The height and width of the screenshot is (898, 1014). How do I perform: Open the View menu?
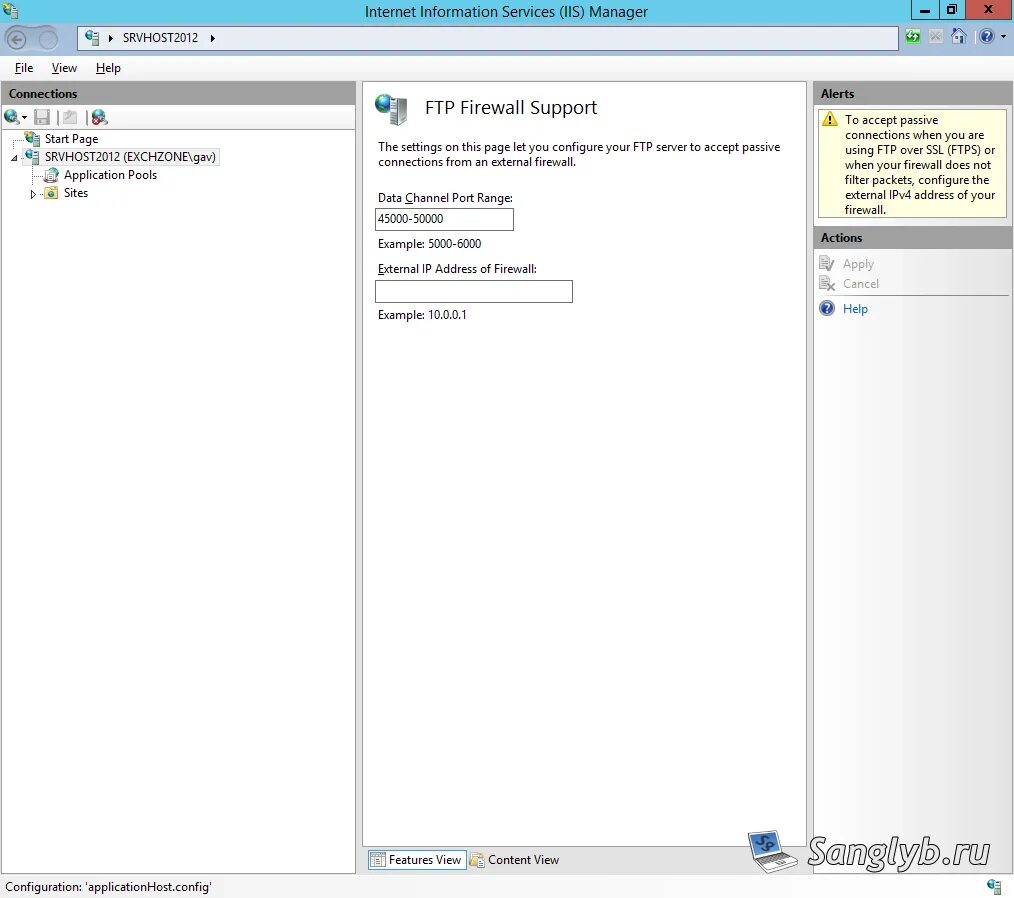64,68
